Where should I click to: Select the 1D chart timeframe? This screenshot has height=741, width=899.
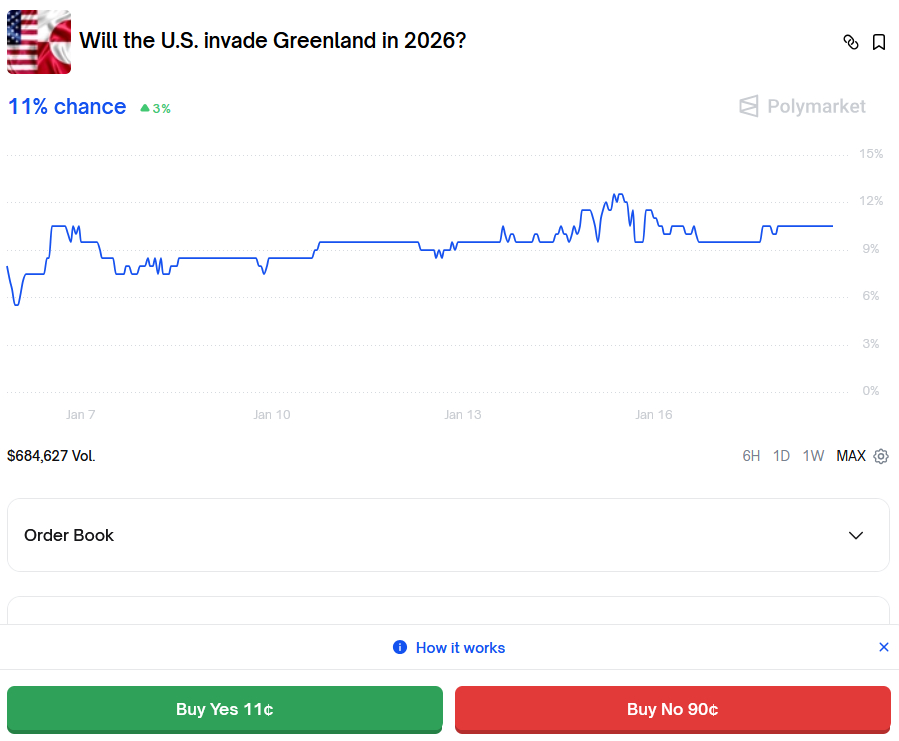point(781,456)
